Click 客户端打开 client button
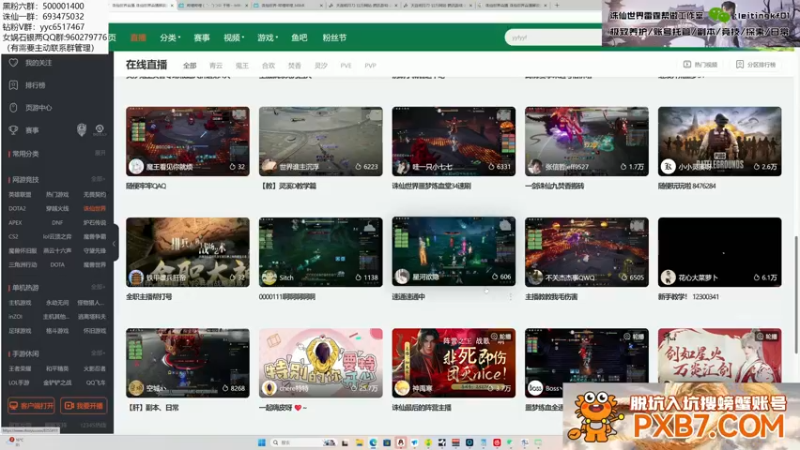 [x=31, y=406]
